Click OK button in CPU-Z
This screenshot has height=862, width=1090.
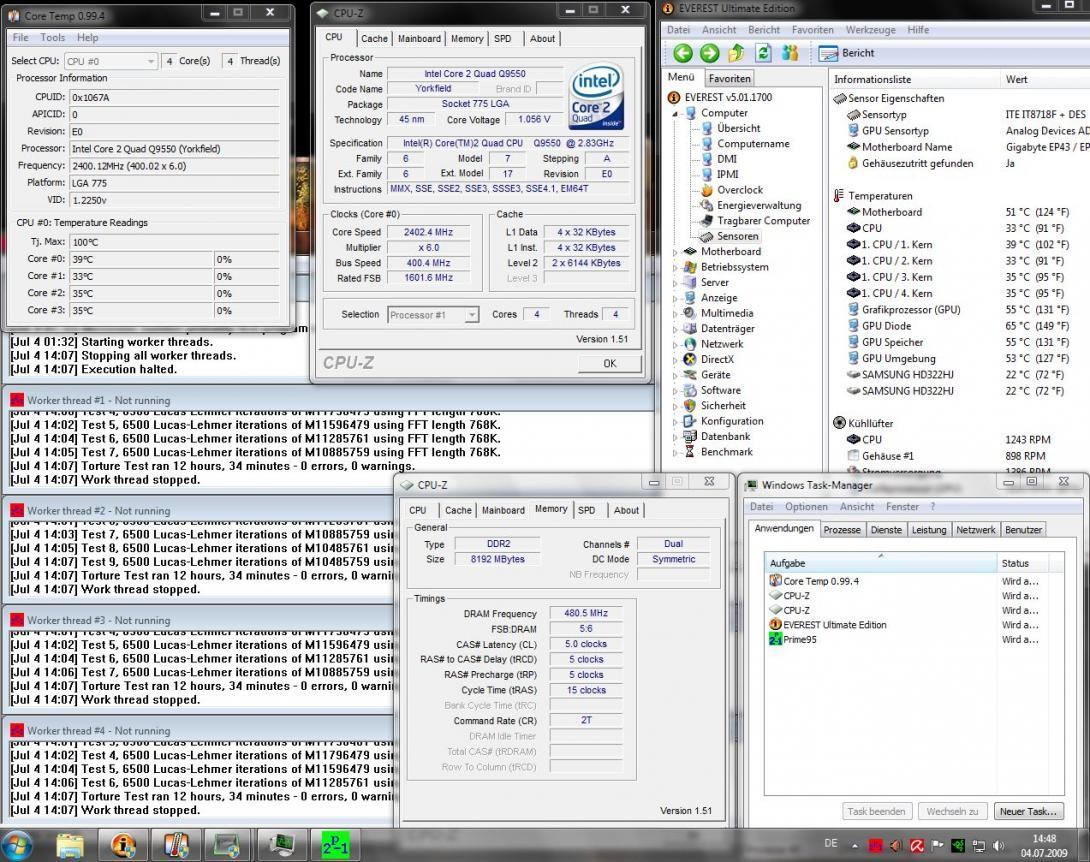point(610,363)
